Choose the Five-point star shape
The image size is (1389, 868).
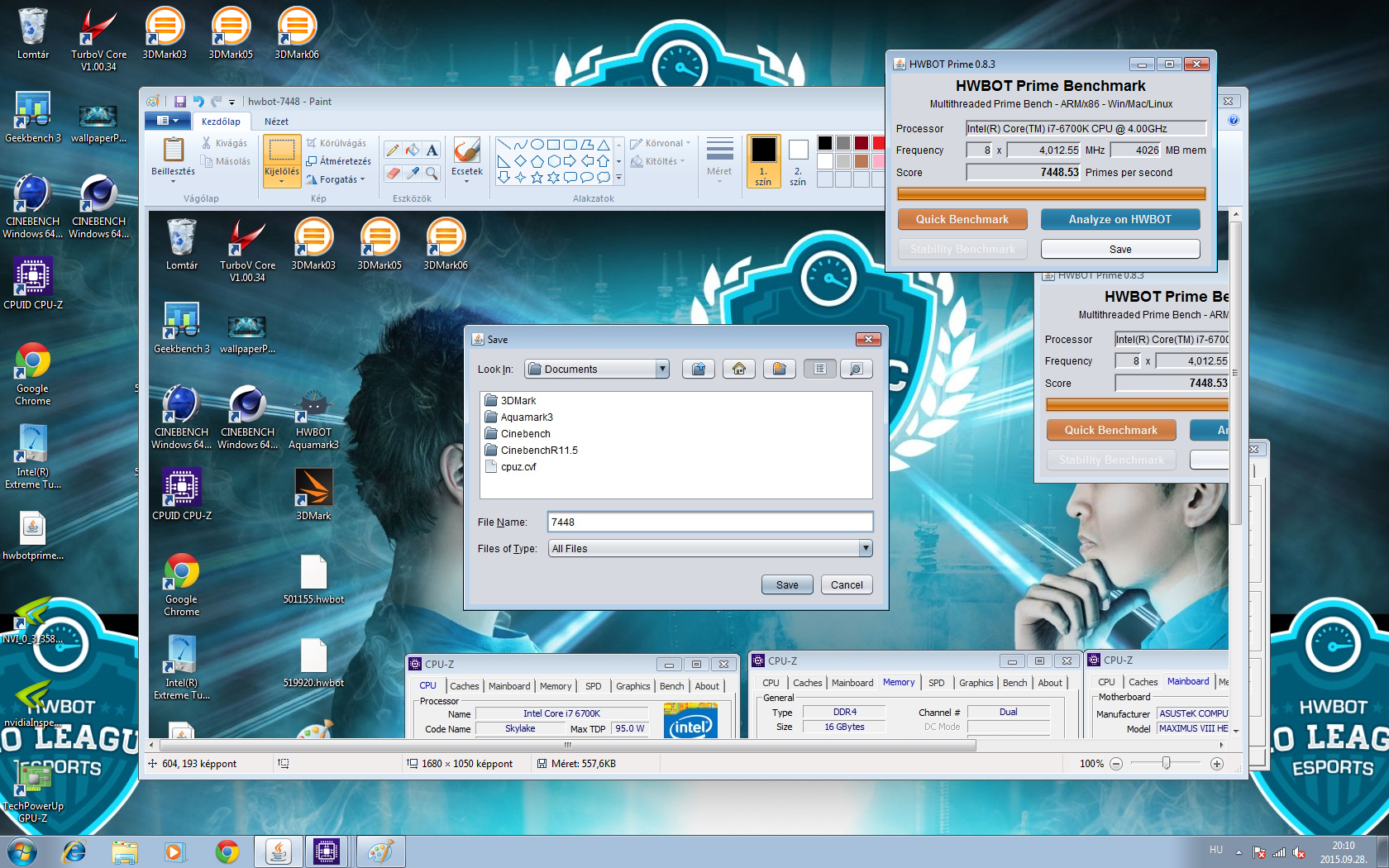[x=537, y=177]
